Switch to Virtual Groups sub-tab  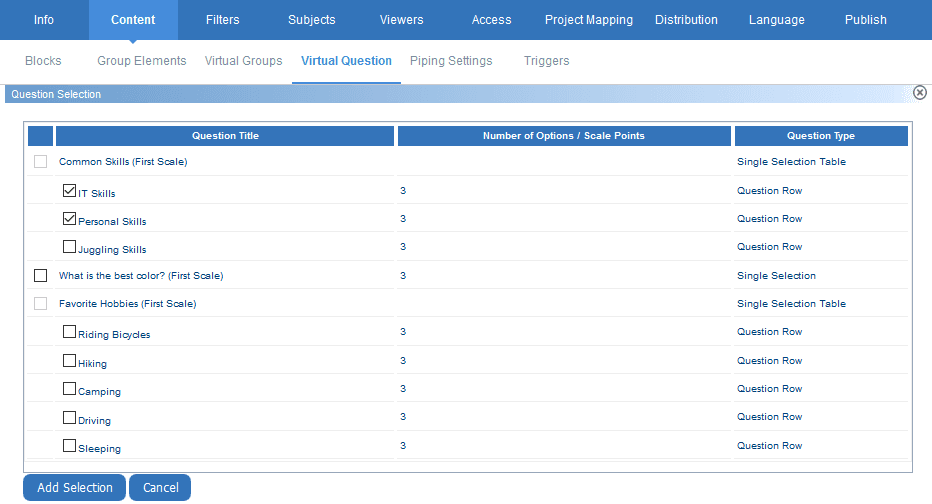[243, 61]
